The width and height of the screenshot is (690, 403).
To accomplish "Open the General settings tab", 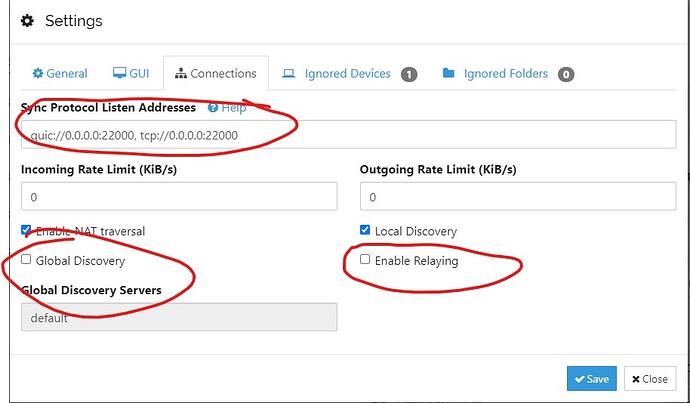I will point(60,73).
